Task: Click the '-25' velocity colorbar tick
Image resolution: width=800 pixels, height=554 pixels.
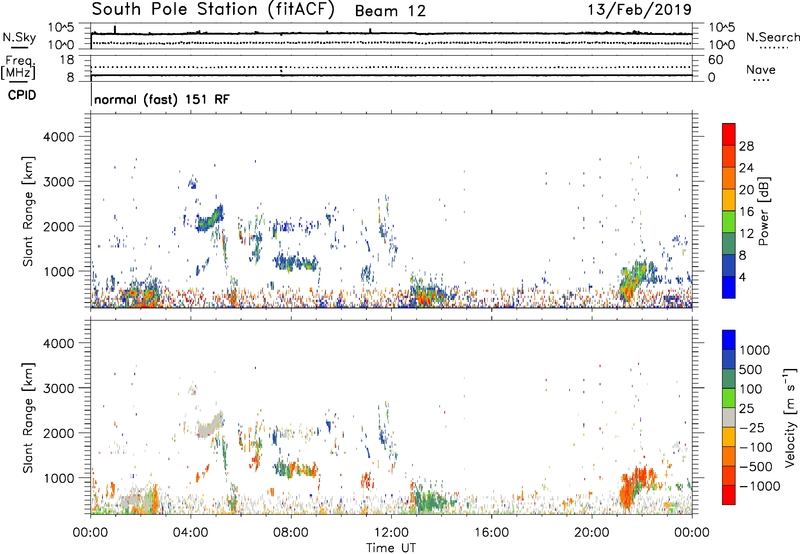Action: [752, 428]
